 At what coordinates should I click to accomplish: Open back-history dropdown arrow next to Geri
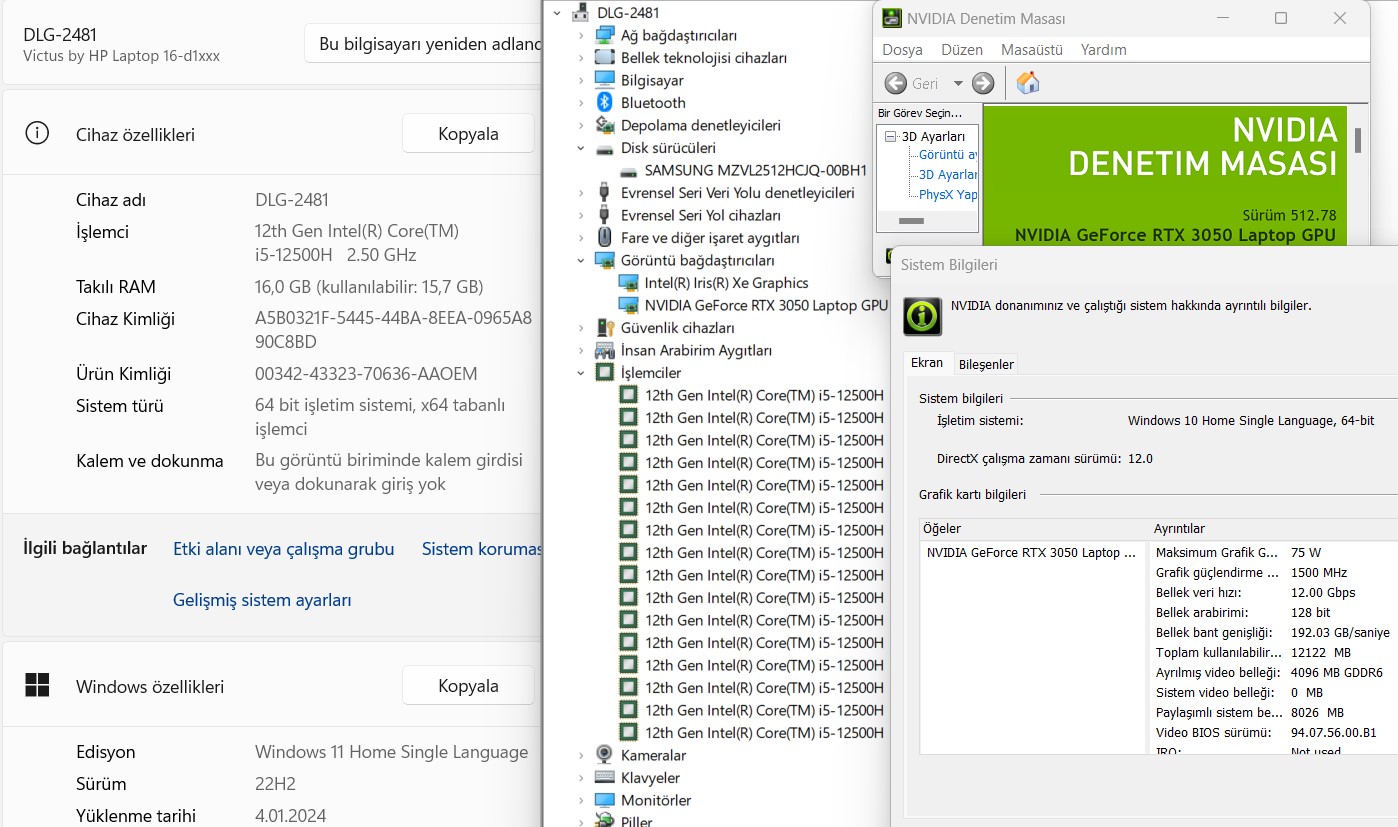[958, 84]
